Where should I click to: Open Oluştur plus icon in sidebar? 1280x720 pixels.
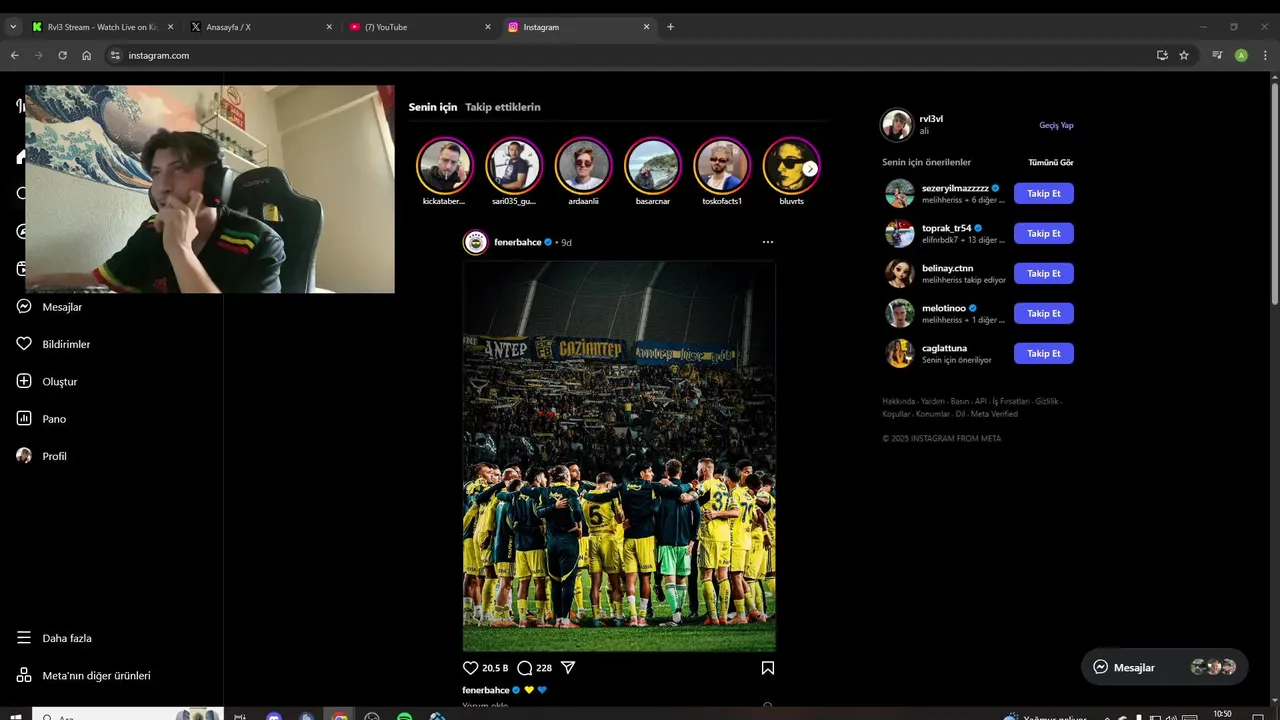tap(24, 381)
